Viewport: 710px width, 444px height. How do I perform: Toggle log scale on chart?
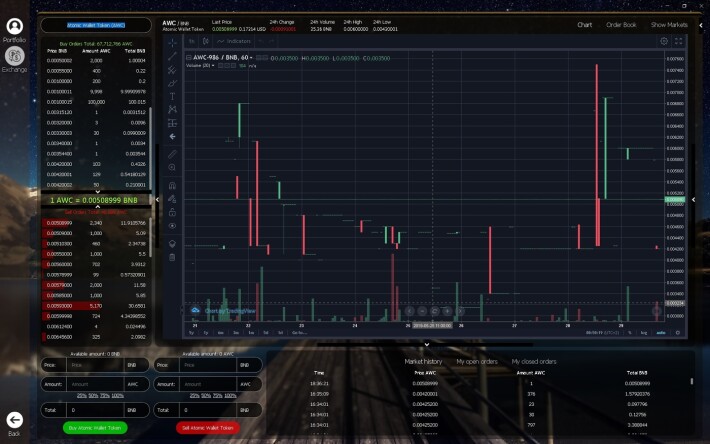tap(643, 333)
